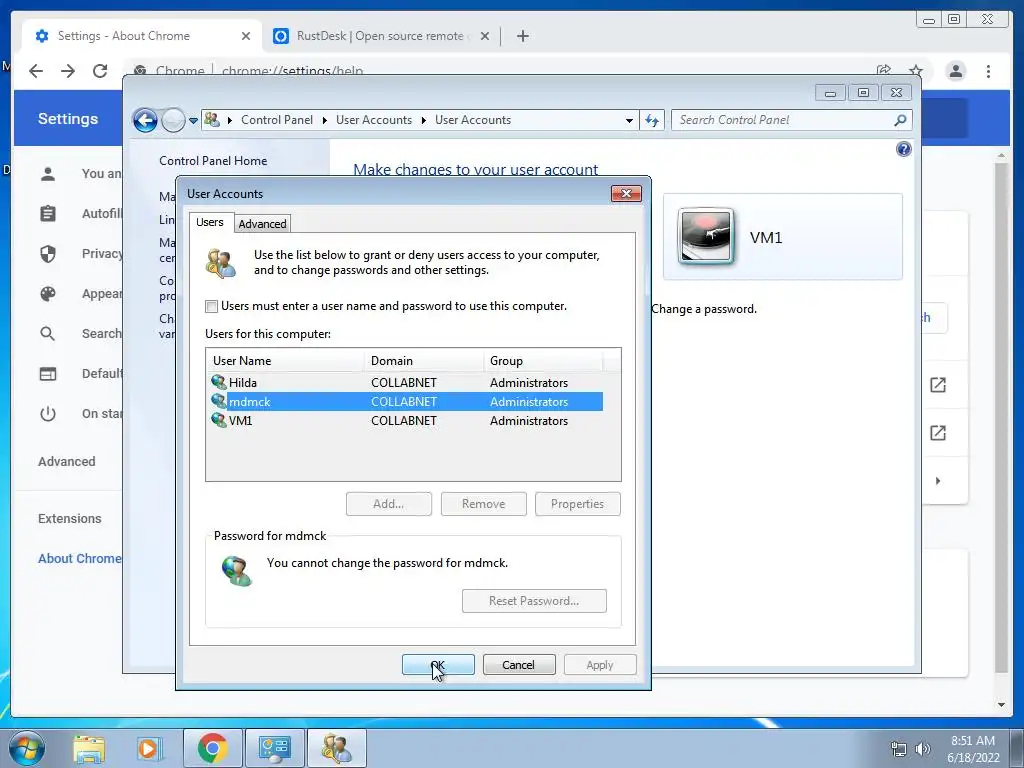Open the Windows Start menu
The image size is (1024, 768).
pos(26,748)
